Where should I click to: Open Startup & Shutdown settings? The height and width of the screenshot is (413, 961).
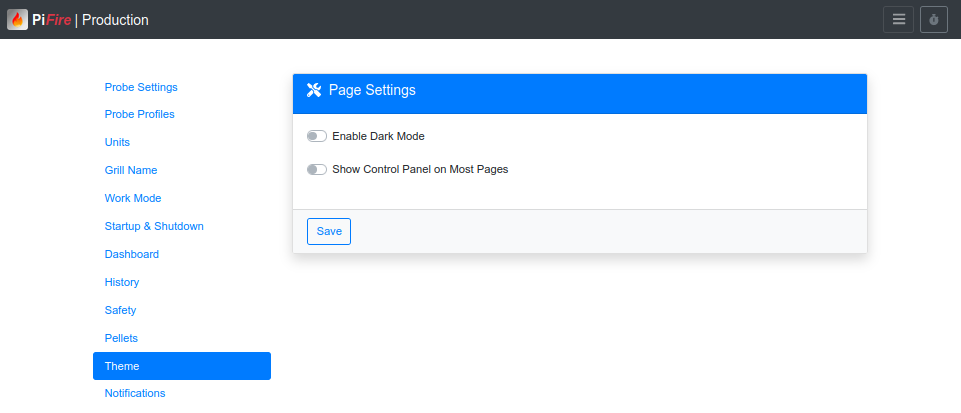click(x=154, y=226)
